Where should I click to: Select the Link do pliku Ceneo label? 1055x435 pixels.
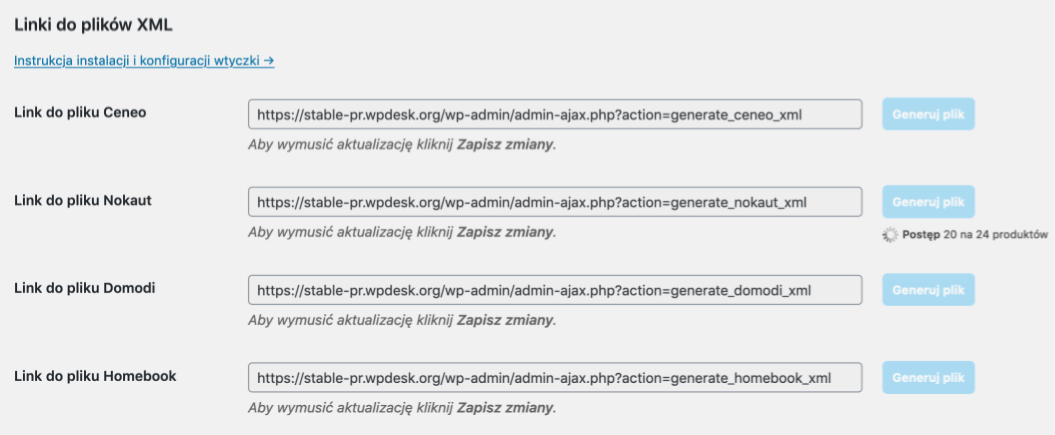coord(80,112)
